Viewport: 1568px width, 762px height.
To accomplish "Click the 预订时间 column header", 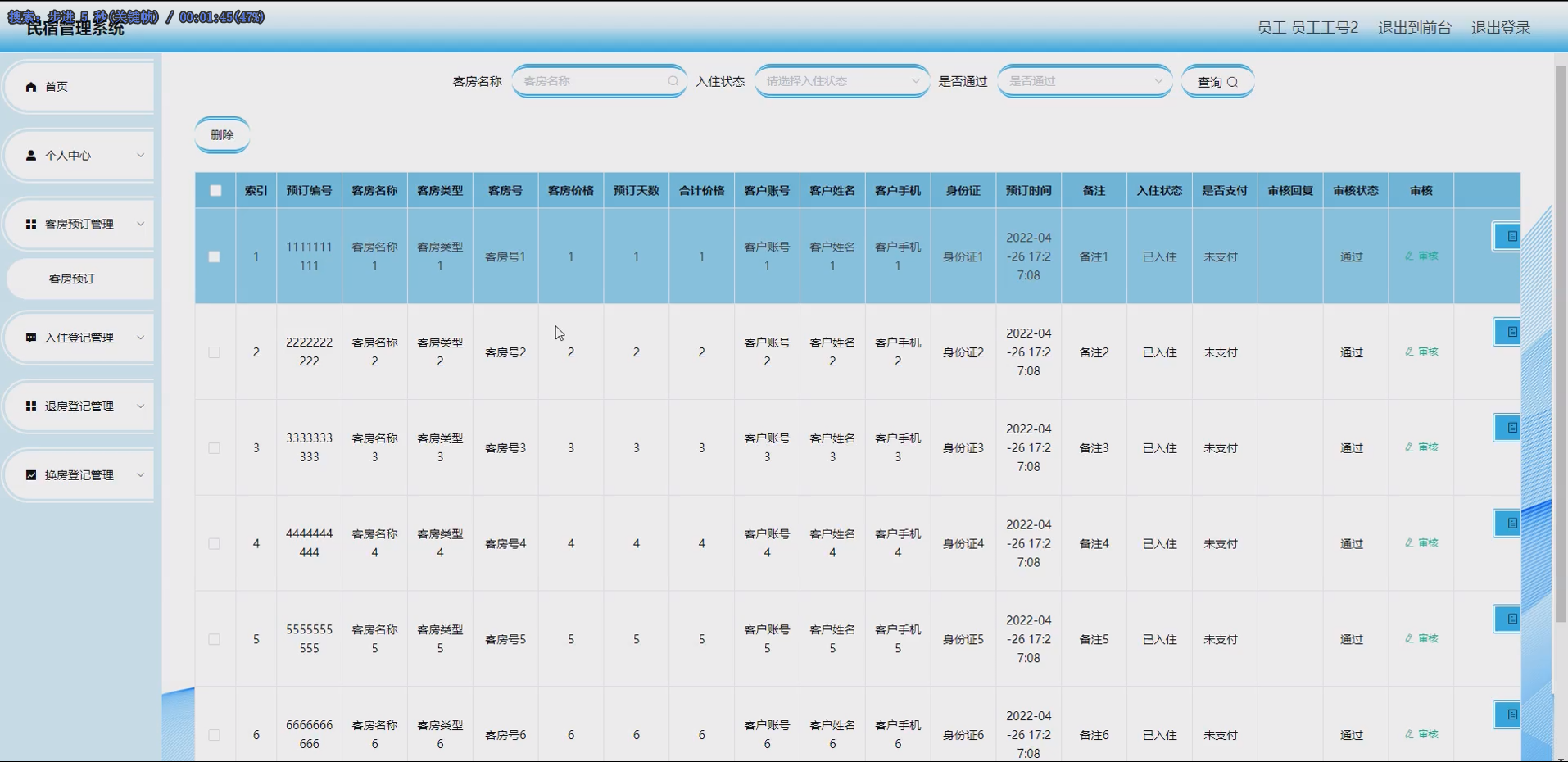I will 1029,190.
